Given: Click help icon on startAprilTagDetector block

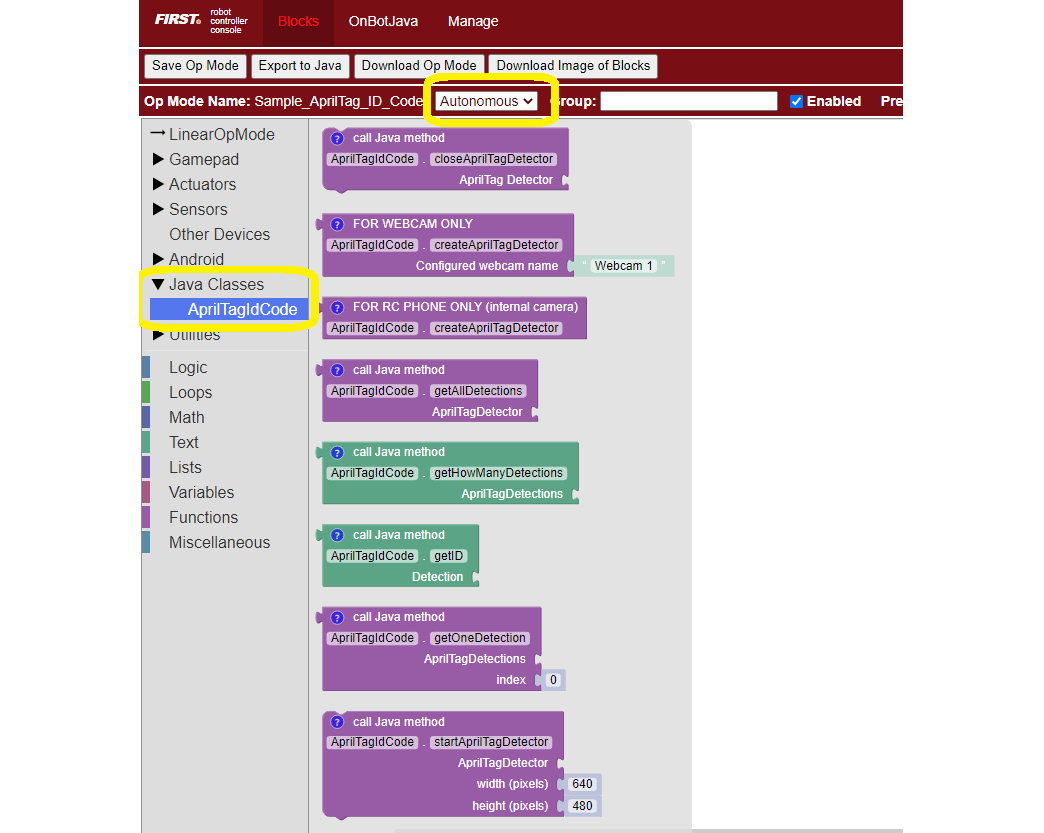Looking at the screenshot, I should click(337, 722).
